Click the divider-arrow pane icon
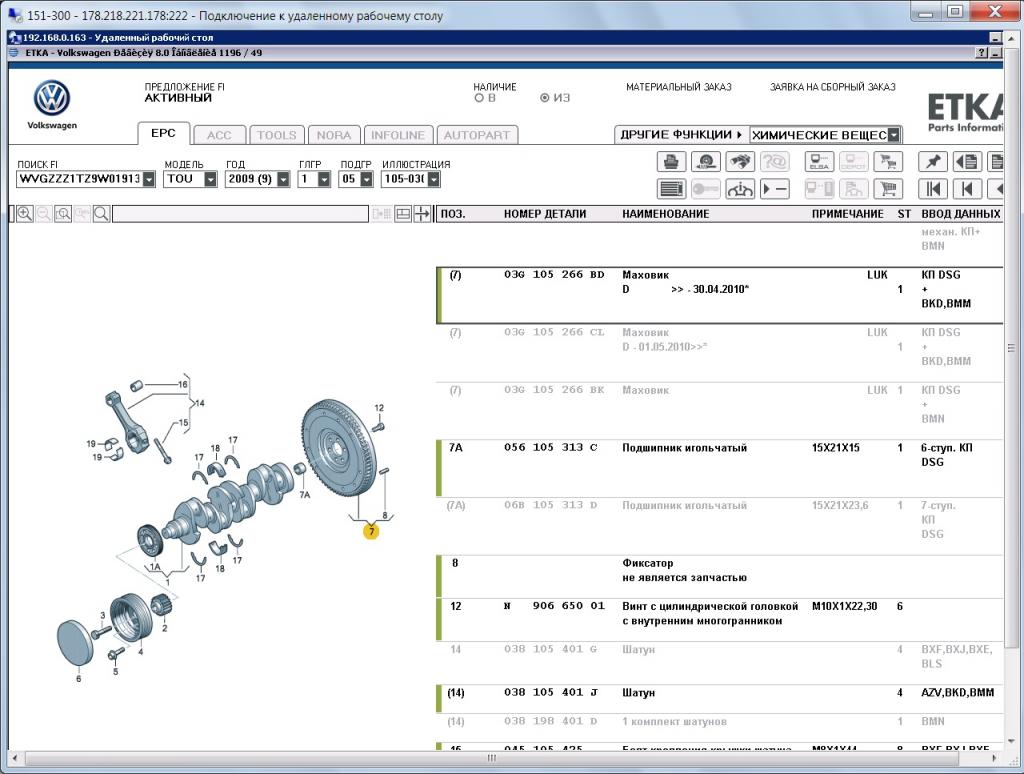The image size is (1024, 774). pos(422,214)
